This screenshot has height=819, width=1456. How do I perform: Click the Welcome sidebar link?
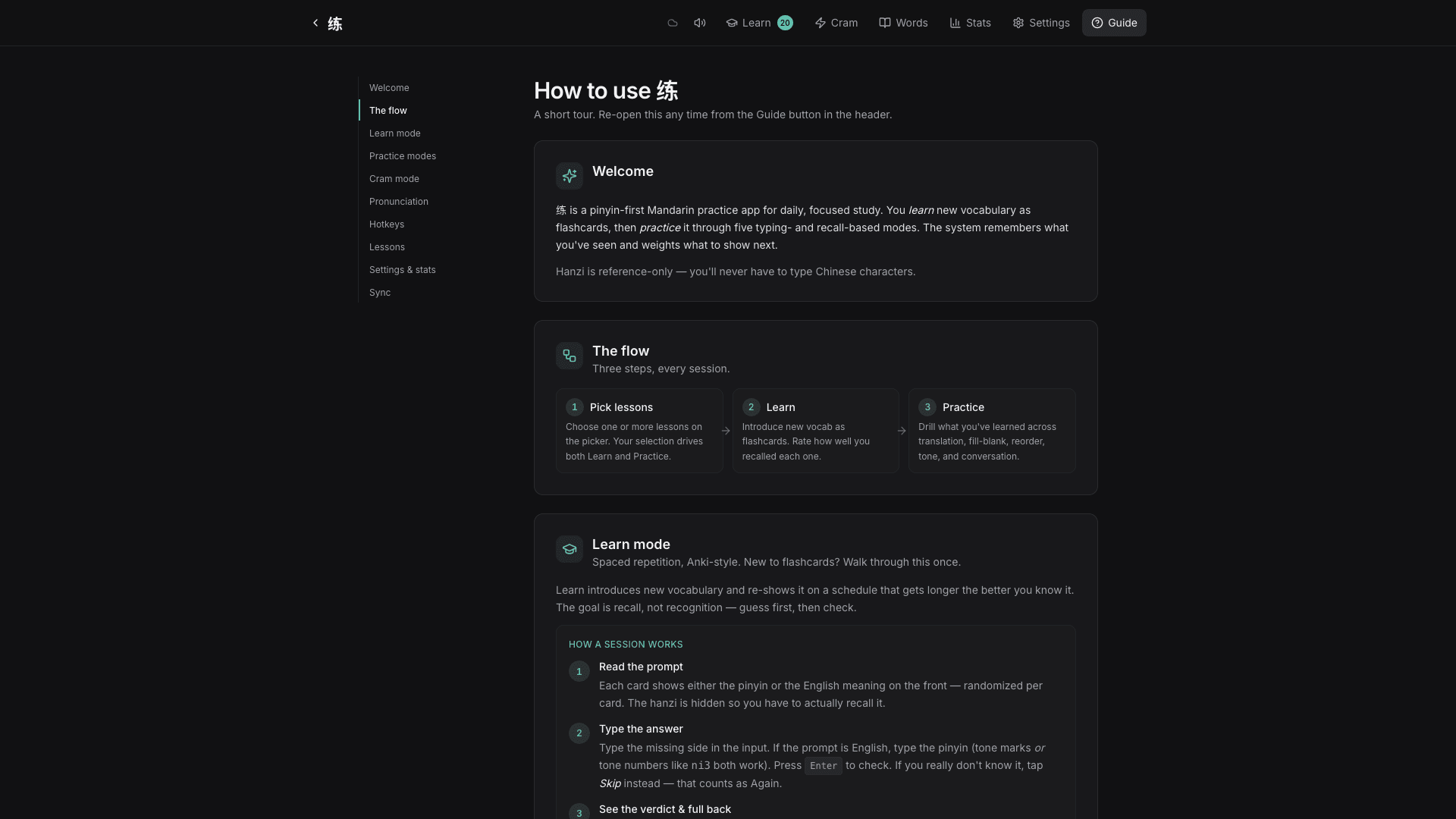(x=389, y=88)
